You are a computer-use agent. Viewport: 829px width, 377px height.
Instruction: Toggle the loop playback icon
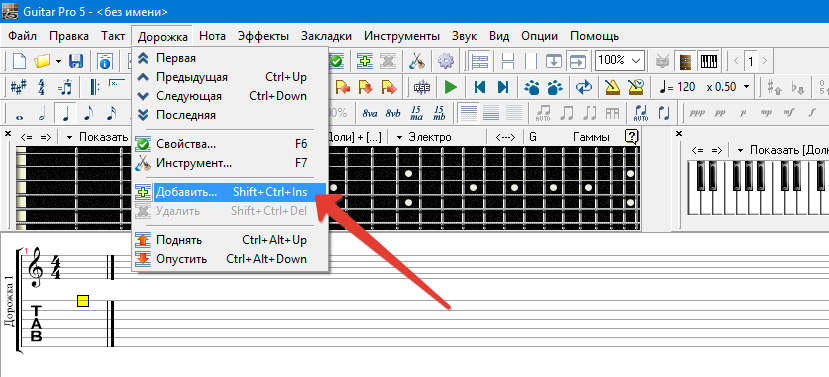click(584, 87)
